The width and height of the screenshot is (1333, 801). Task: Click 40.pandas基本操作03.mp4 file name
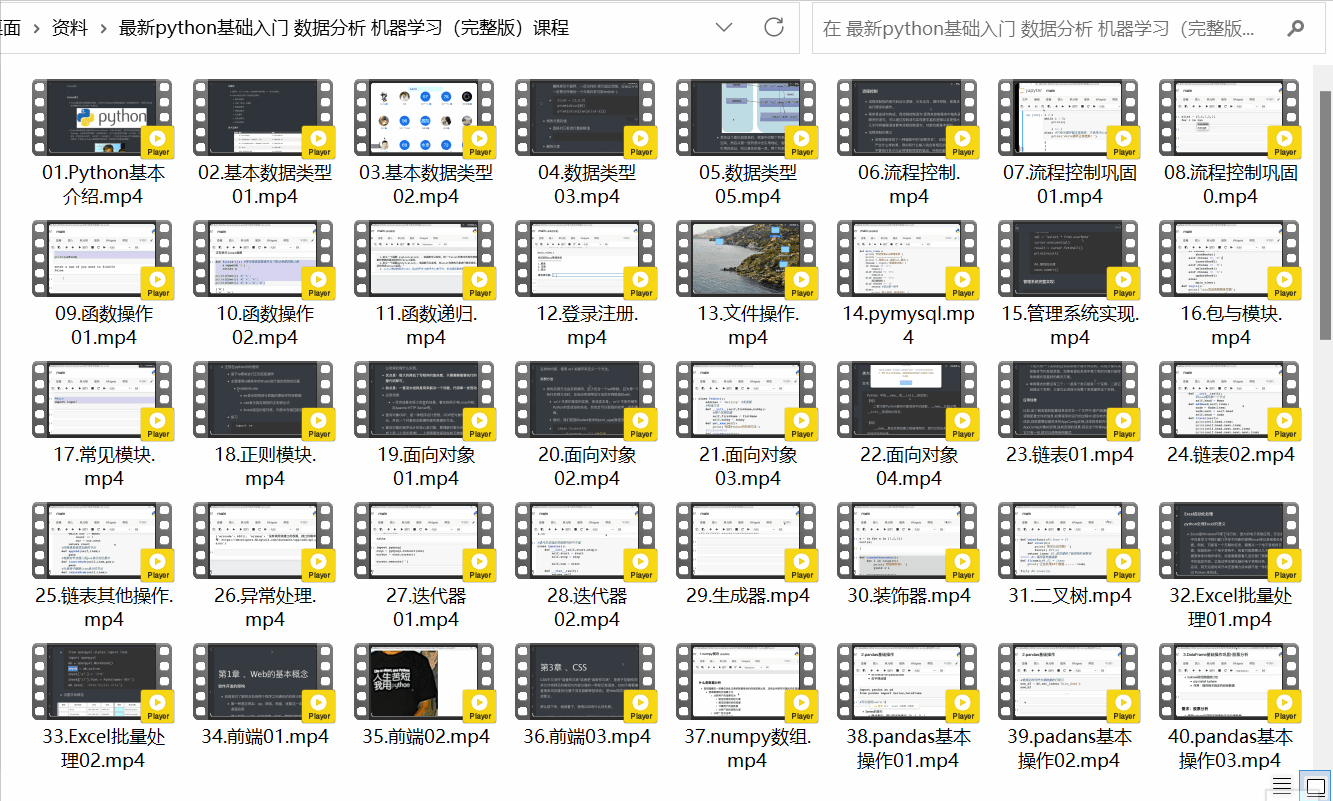[x=1230, y=748]
